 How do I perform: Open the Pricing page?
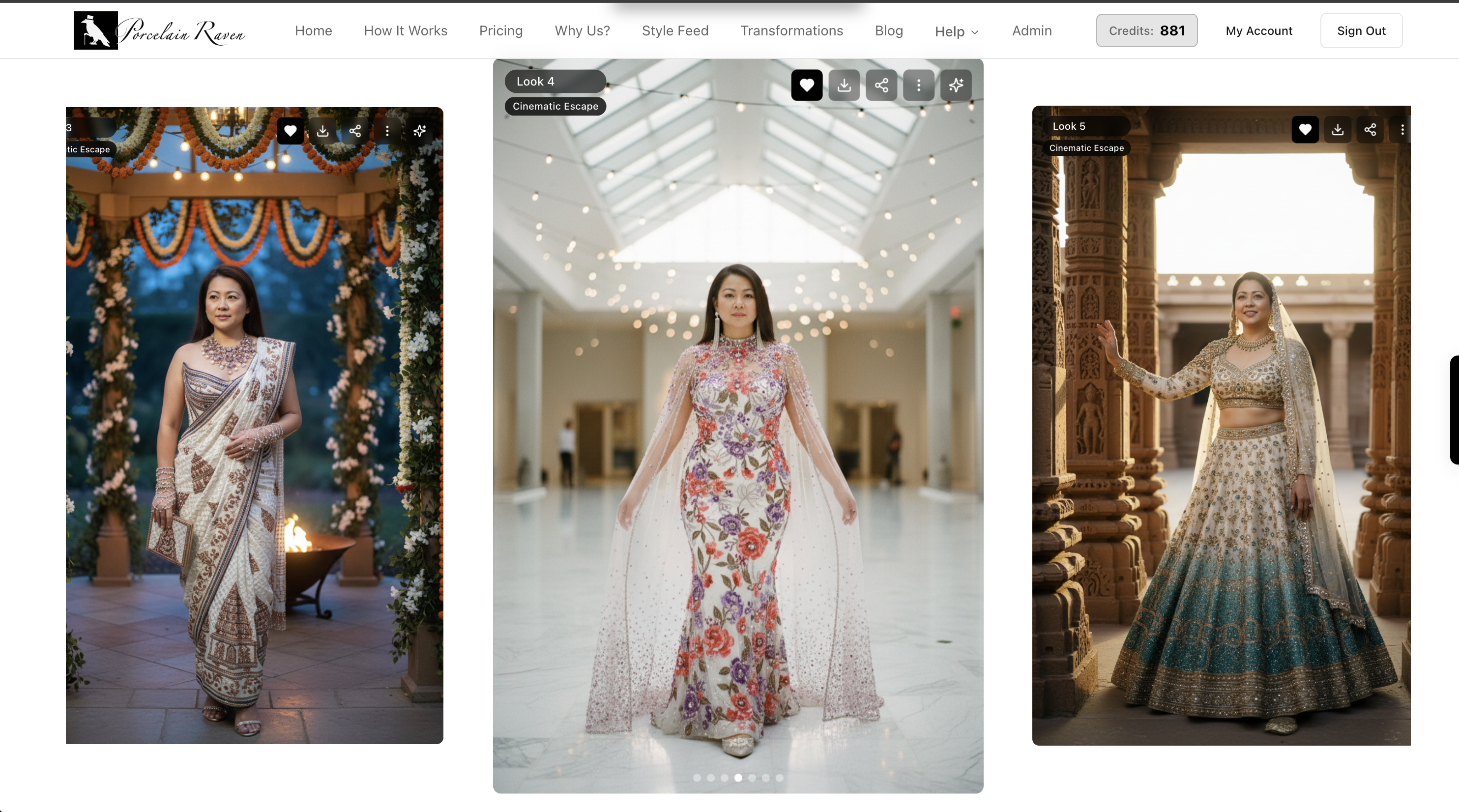(501, 30)
